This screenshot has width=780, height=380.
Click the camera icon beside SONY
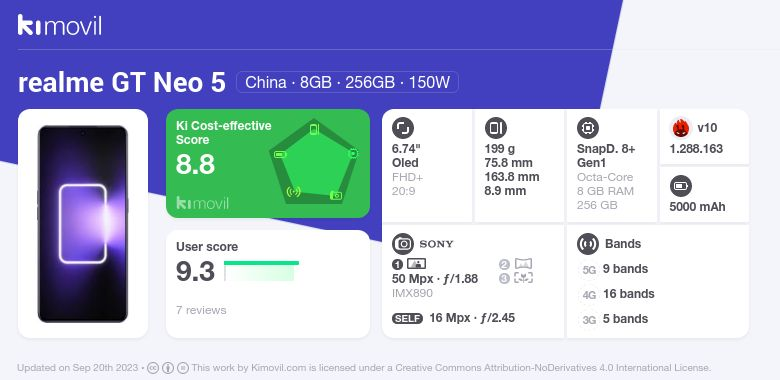coord(402,244)
